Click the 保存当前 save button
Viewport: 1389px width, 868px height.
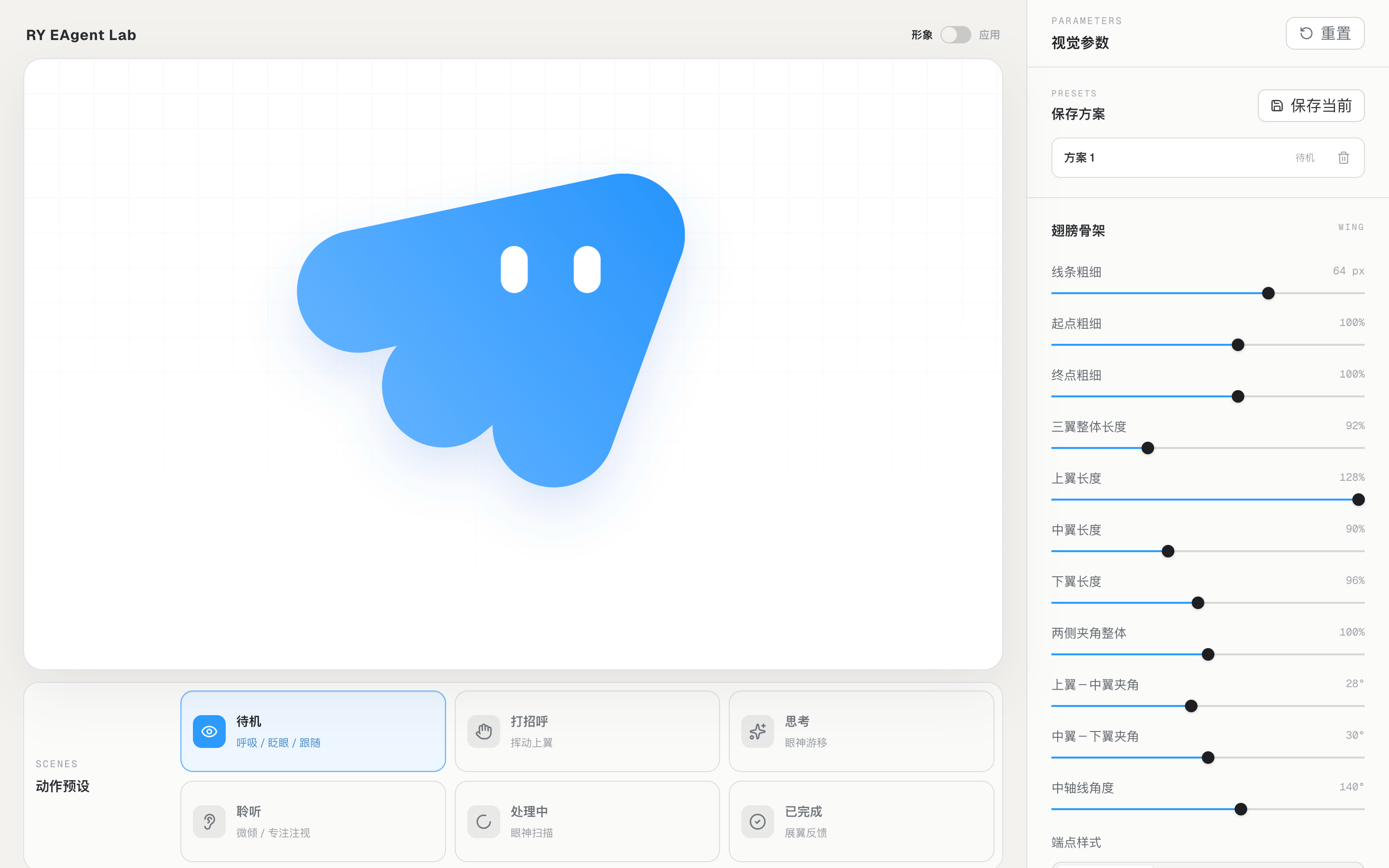(x=1311, y=106)
